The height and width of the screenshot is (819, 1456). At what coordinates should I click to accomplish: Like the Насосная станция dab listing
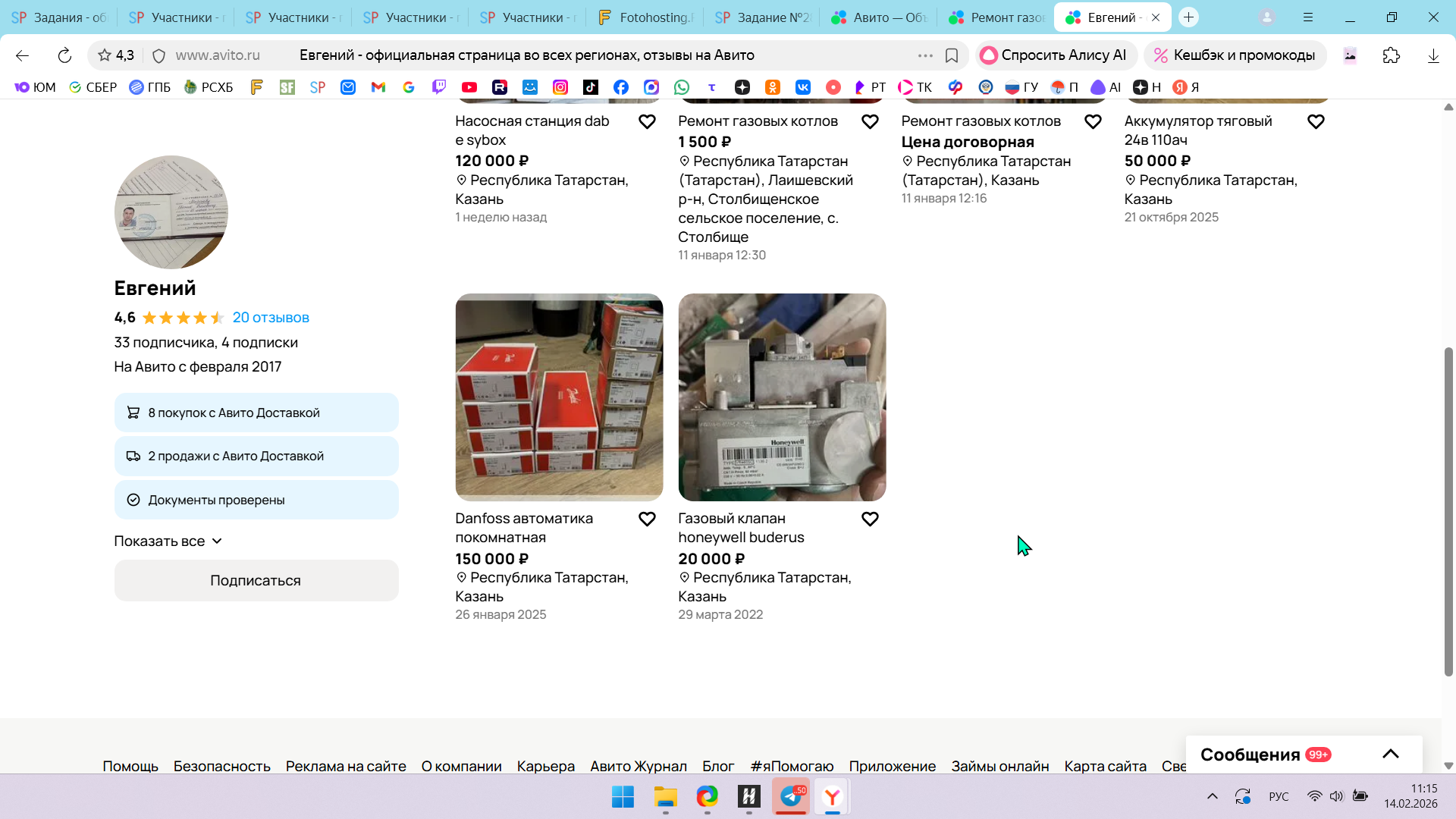tap(647, 122)
